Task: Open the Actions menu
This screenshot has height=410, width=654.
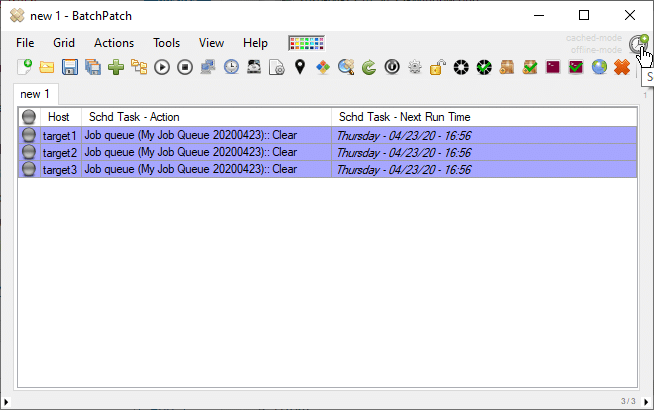Action: [x=114, y=43]
